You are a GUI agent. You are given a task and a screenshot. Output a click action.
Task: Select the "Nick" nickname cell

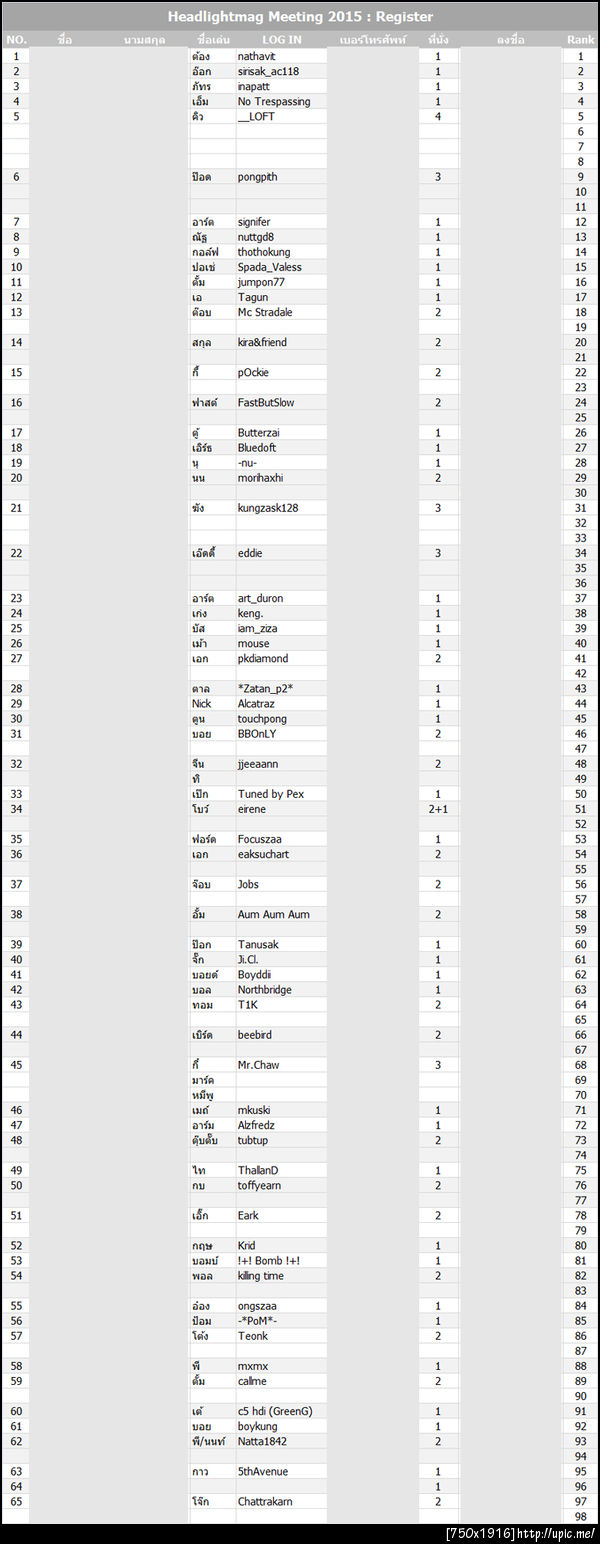(201, 704)
